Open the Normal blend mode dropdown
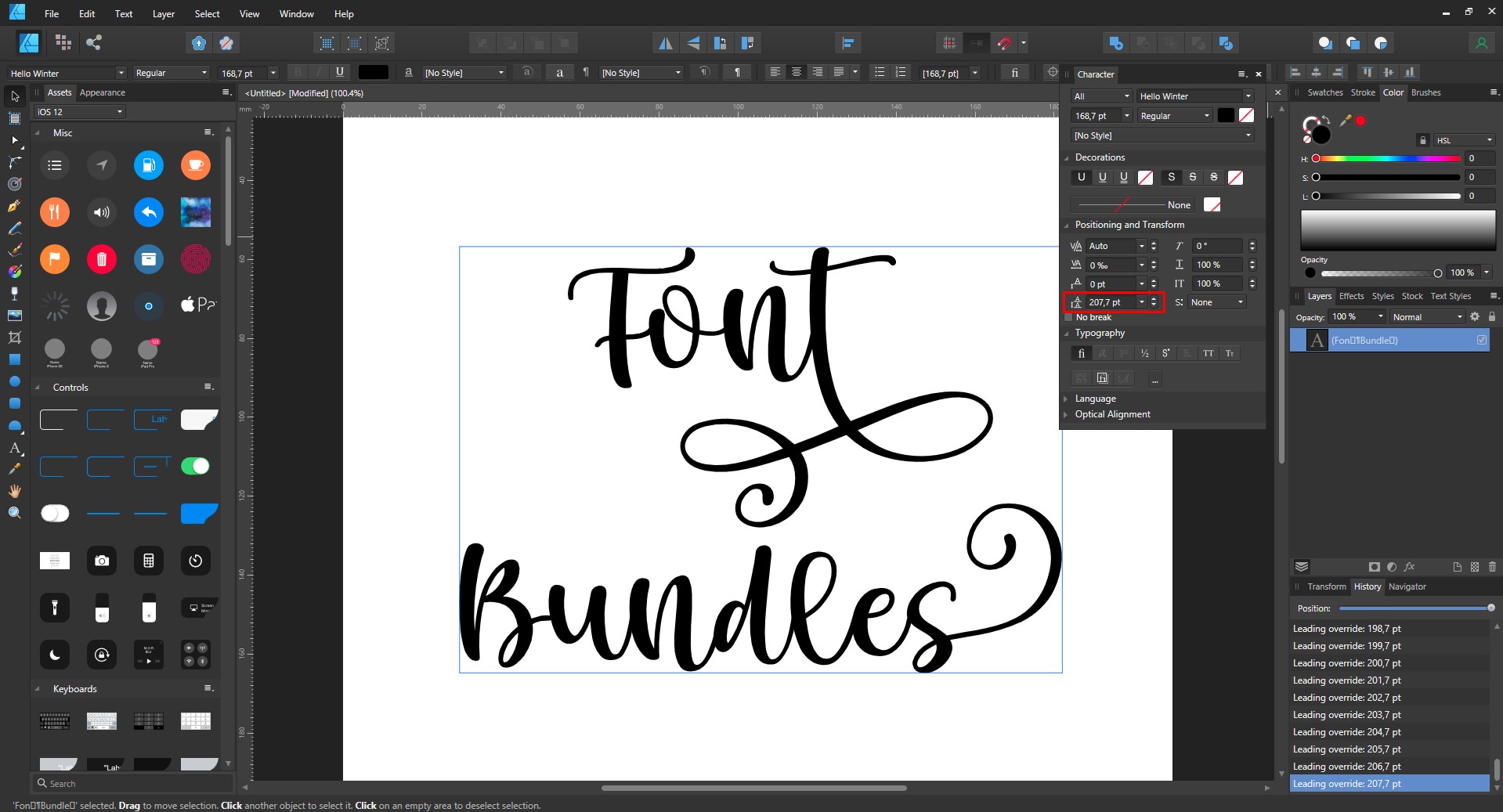The width and height of the screenshot is (1503, 812). click(x=1427, y=317)
